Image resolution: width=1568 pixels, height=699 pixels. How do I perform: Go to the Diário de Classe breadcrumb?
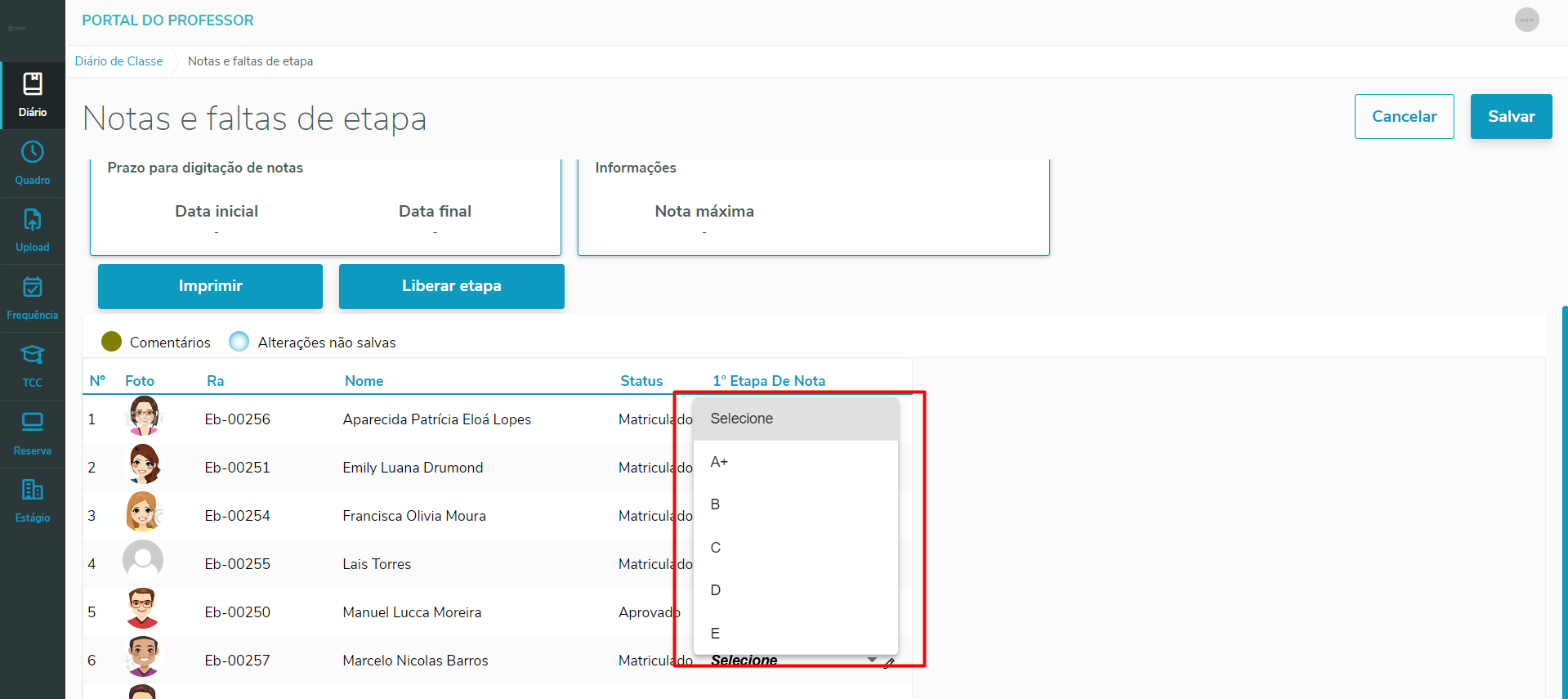pyautogui.click(x=118, y=61)
